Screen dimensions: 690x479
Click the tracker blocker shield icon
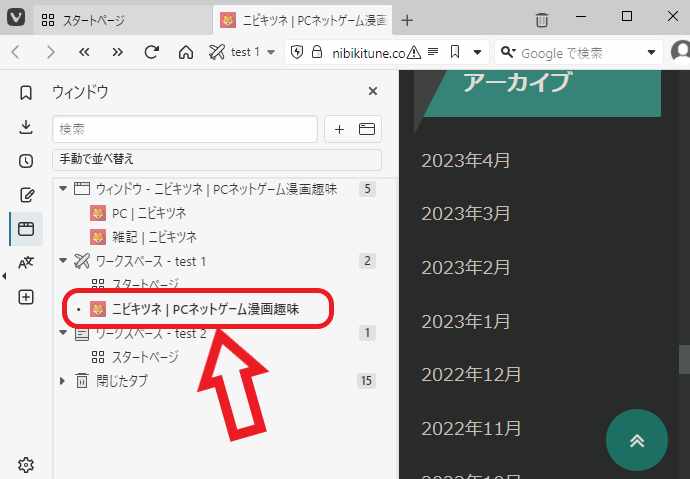tap(297, 52)
